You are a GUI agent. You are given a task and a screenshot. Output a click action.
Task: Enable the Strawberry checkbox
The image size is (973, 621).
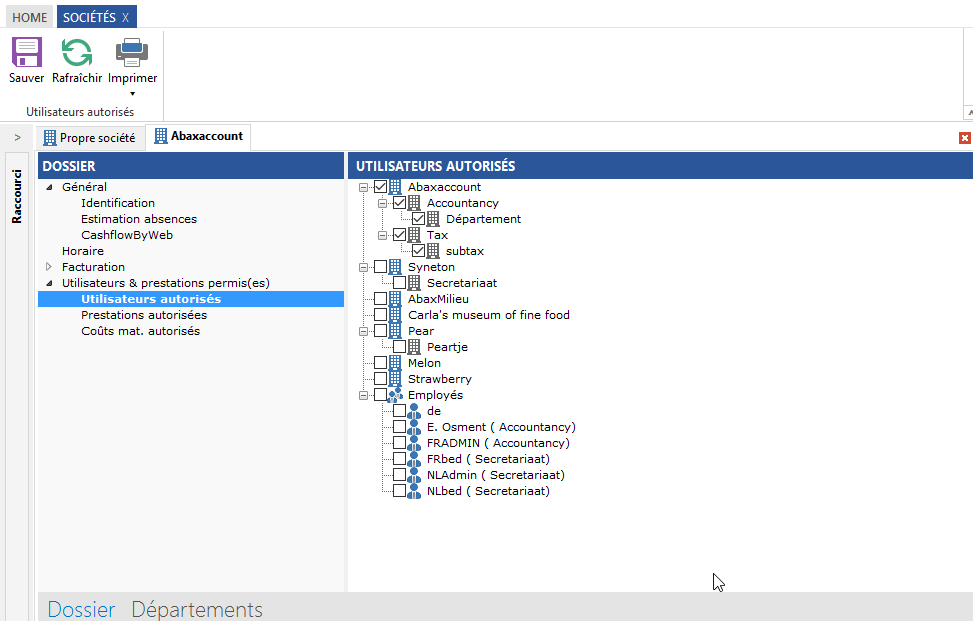380,379
